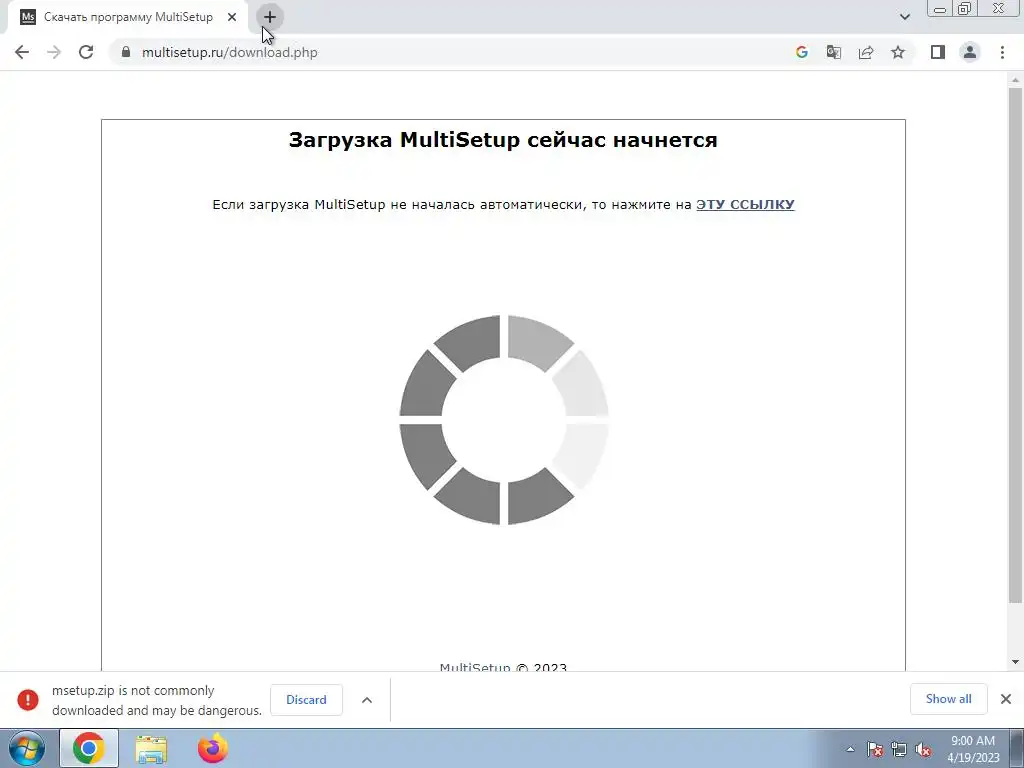This screenshot has height=768, width=1024.
Task: Close the MultiSetup tab
Action: 232,17
